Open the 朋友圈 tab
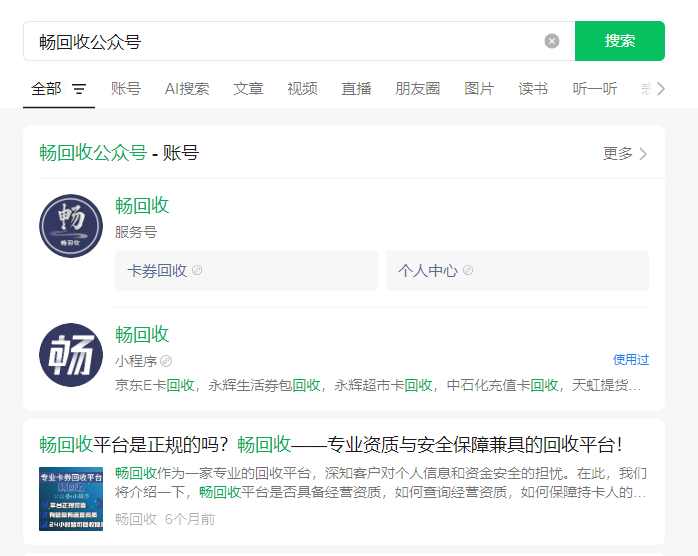 (x=418, y=89)
